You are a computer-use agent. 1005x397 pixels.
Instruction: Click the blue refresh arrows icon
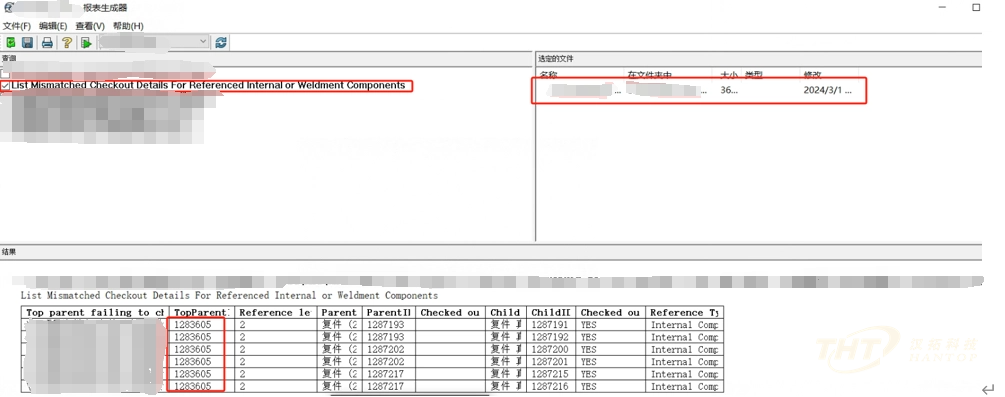[x=221, y=42]
